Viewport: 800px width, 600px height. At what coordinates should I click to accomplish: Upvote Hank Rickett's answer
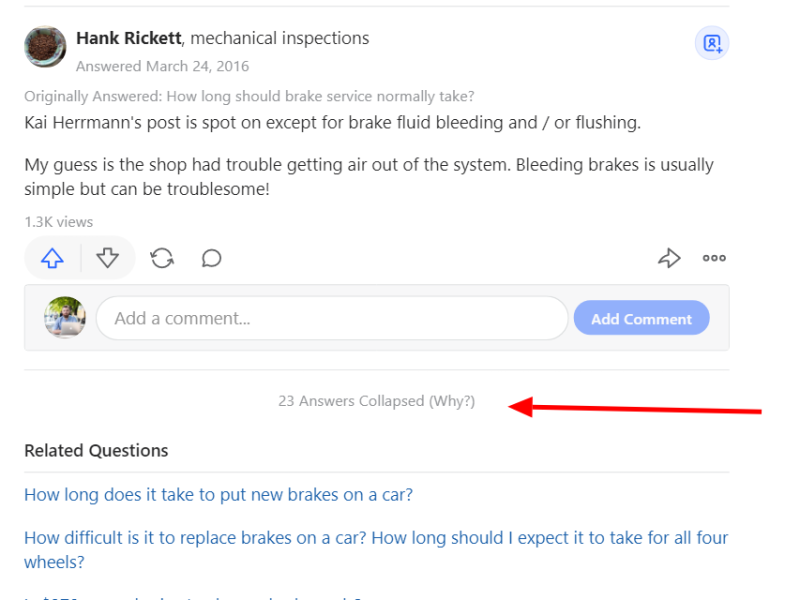click(x=53, y=258)
